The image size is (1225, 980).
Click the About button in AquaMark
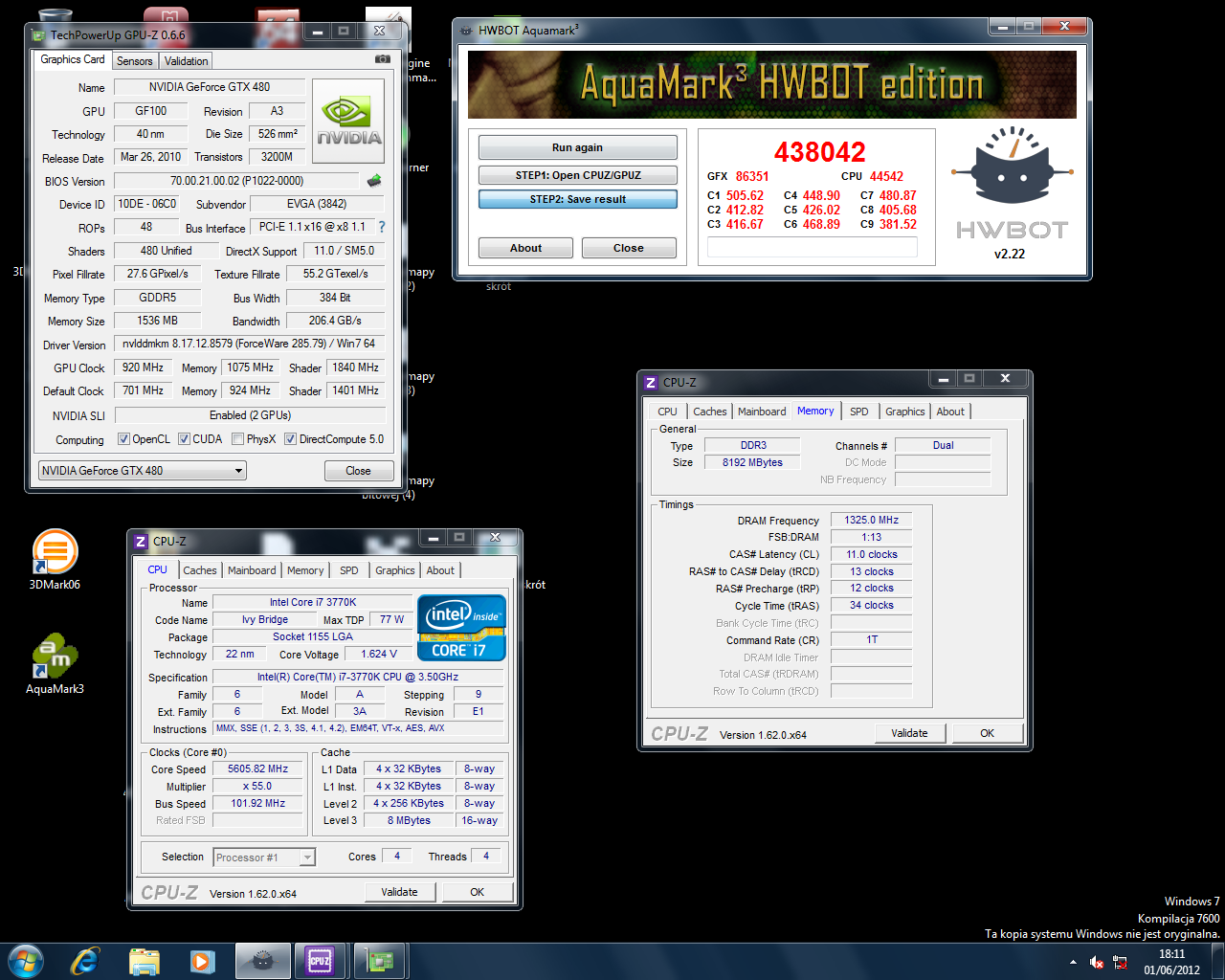(x=525, y=248)
